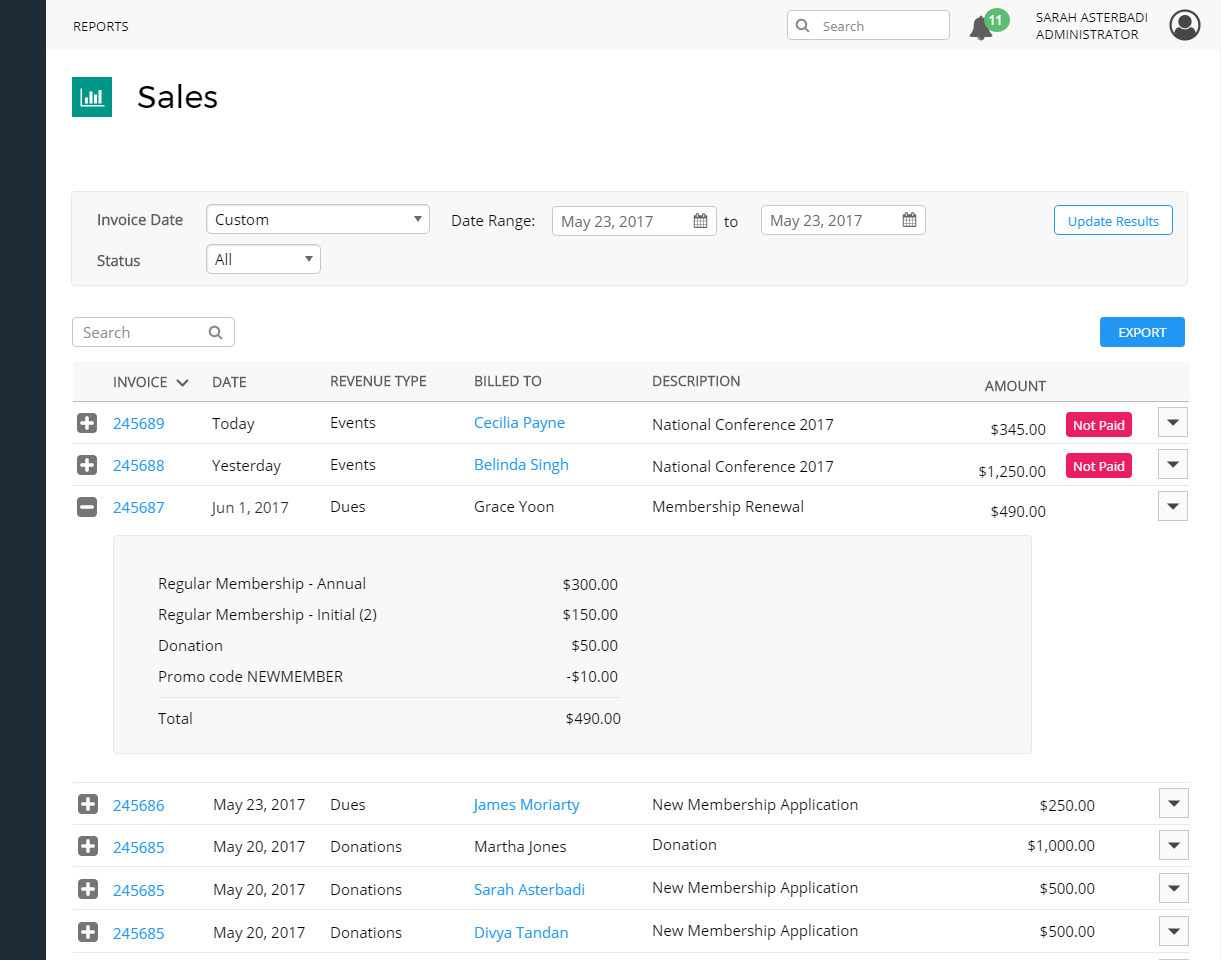Image resolution: width=1221 pixels, height=960 pixels.
Task: Click the DATE column header
Action: coord(229,382)
